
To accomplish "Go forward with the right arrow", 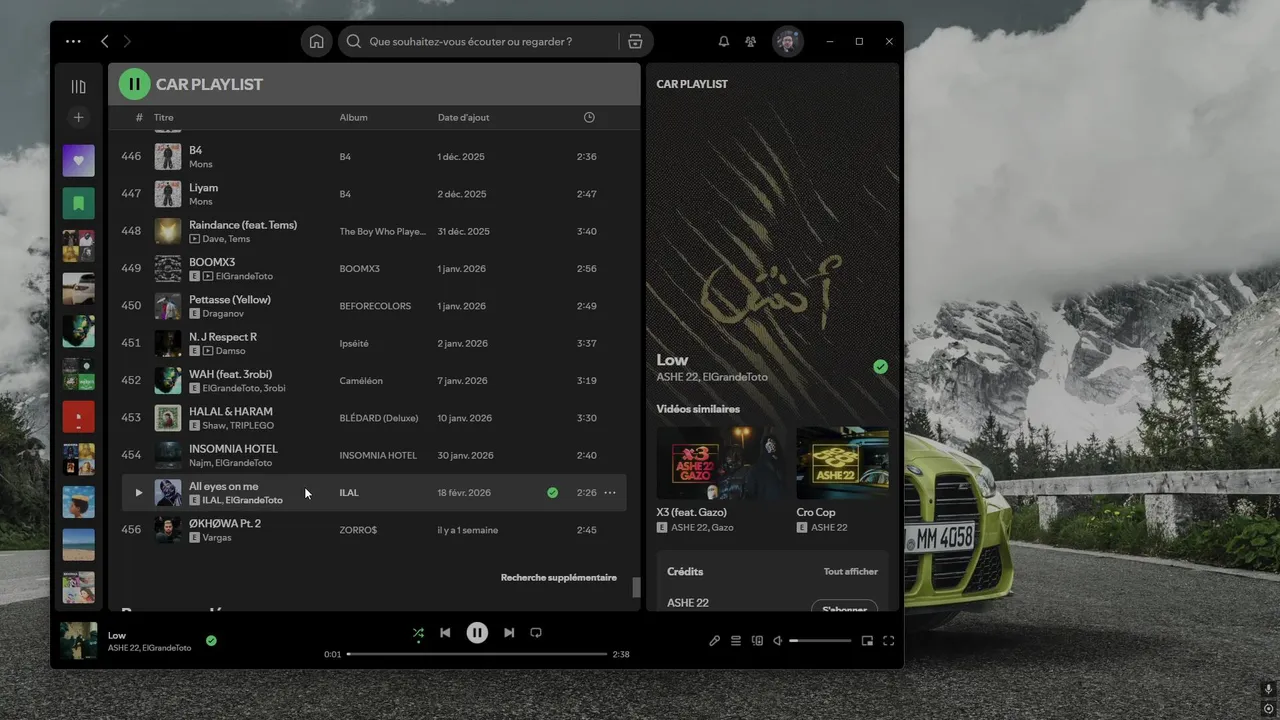I will (x=127, y=41).
